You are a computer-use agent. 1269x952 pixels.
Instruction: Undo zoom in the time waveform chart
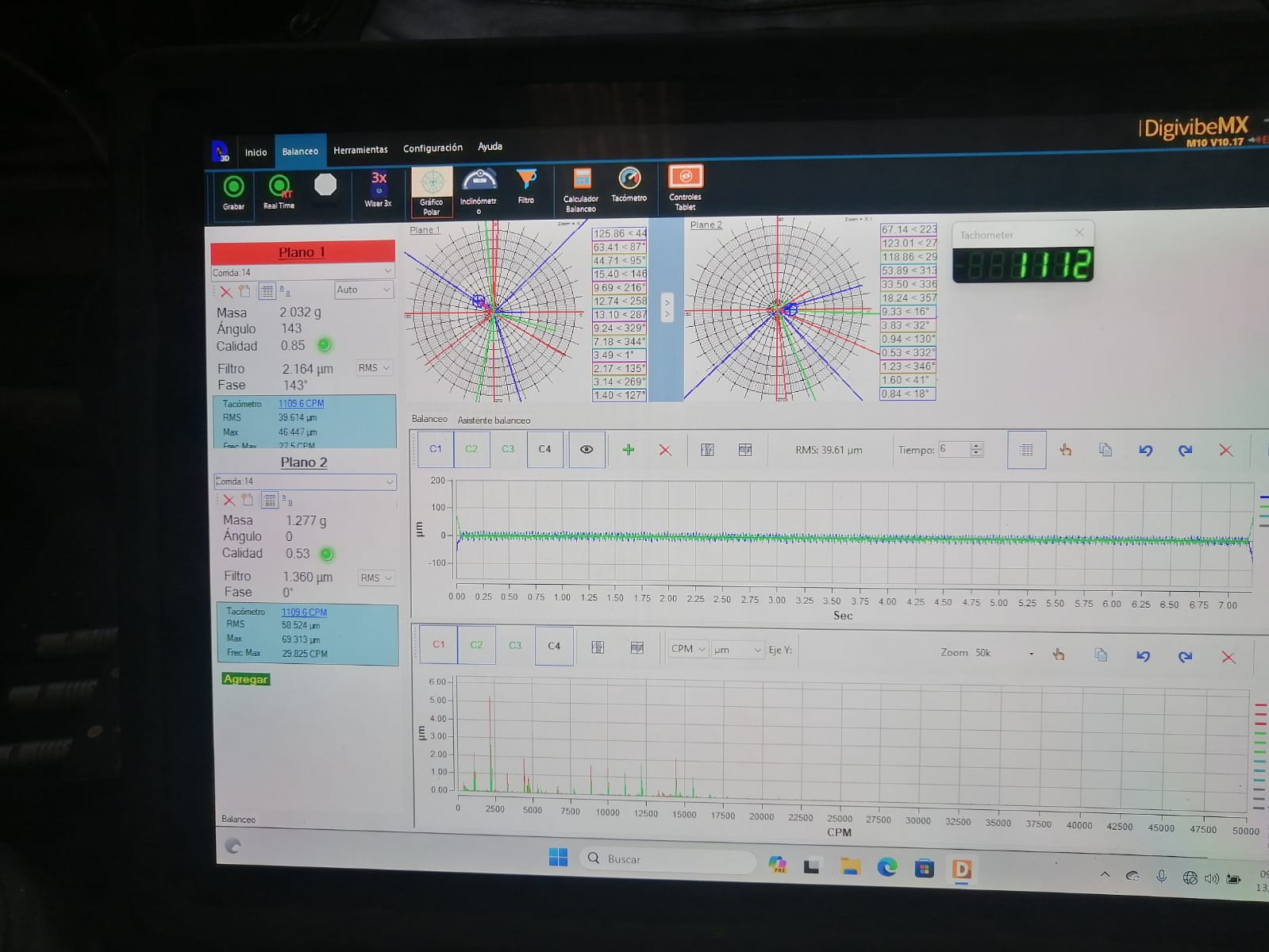(1145, 451)
